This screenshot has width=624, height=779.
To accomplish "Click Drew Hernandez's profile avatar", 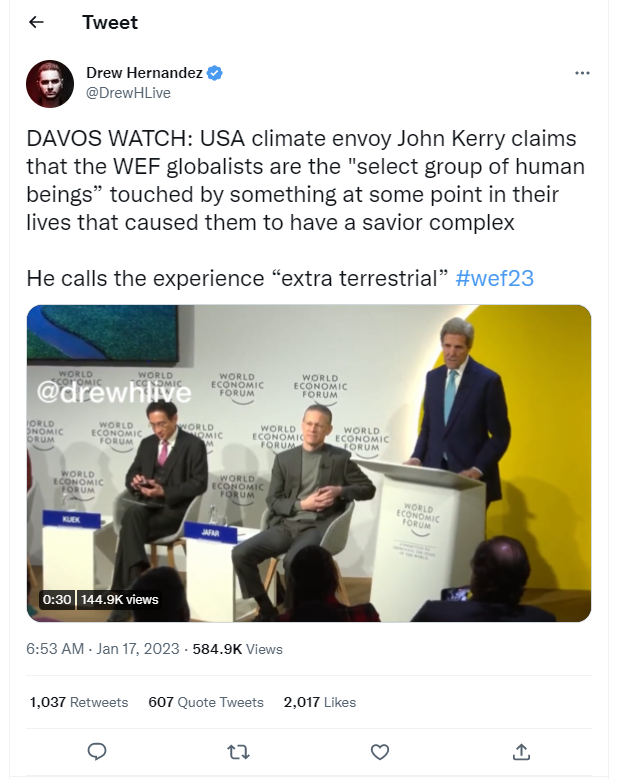I will pos(49,82).
